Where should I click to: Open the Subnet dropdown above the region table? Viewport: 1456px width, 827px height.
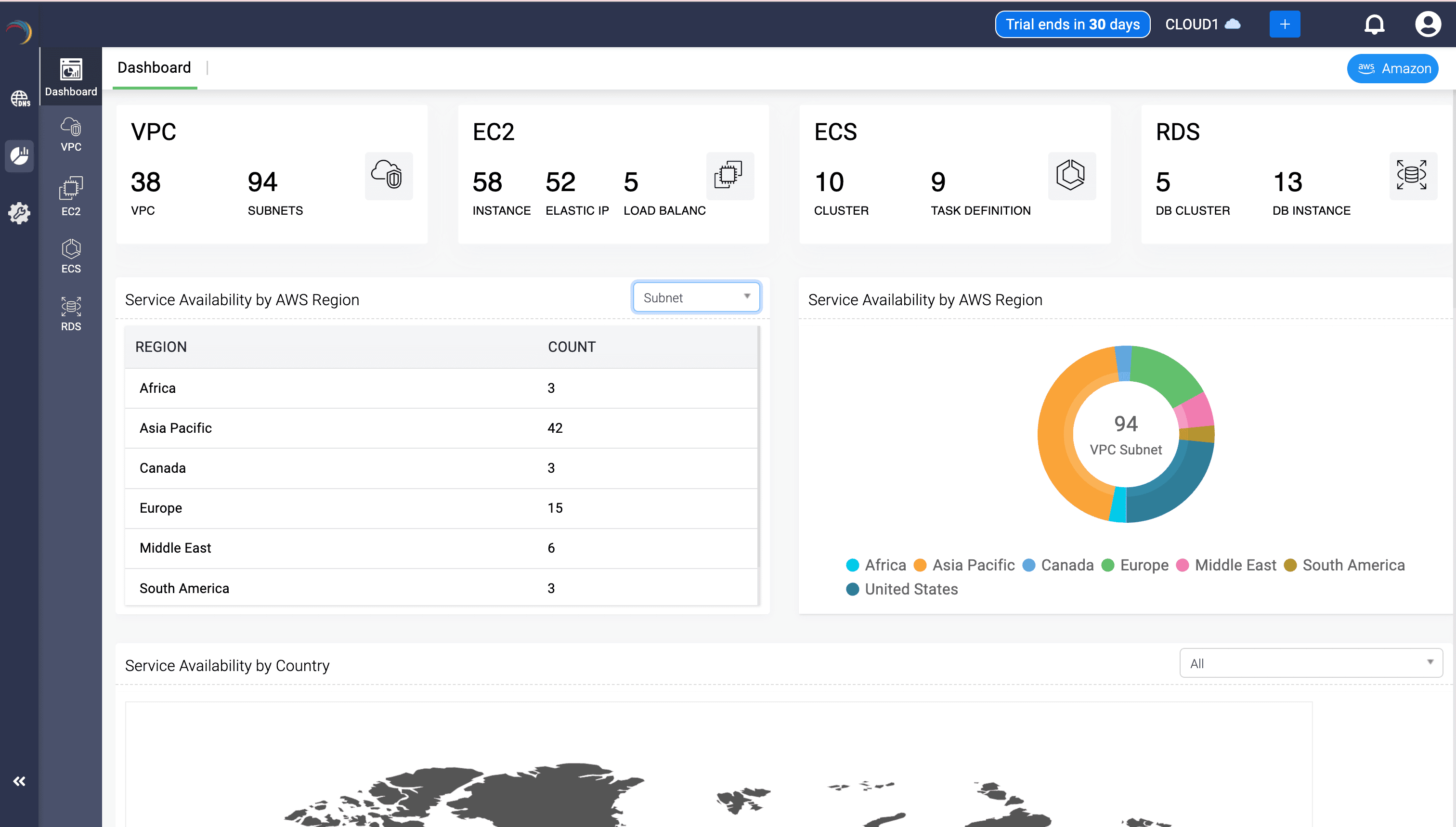coord(696,297)
